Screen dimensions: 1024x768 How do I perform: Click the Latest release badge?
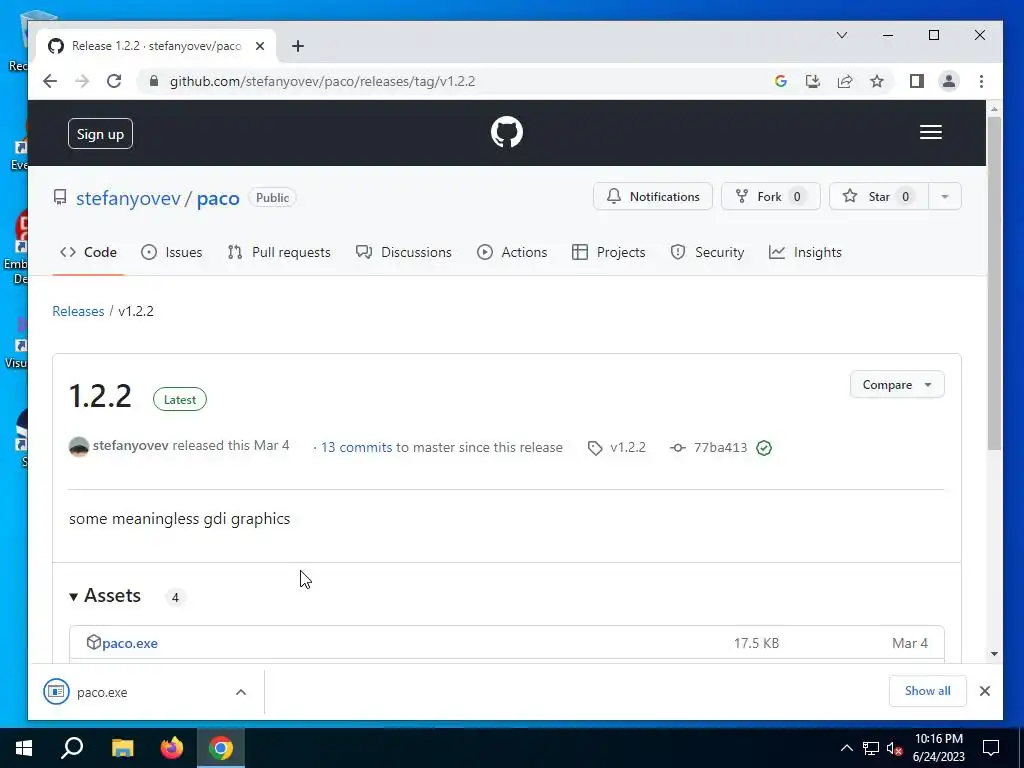pyautogui.click(x=180, y=400)
